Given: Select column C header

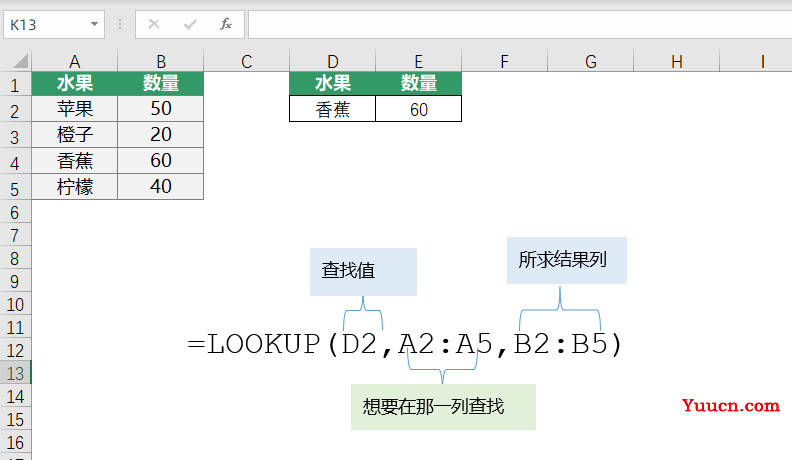Looking at the screenshot, I should coord(246,62).
